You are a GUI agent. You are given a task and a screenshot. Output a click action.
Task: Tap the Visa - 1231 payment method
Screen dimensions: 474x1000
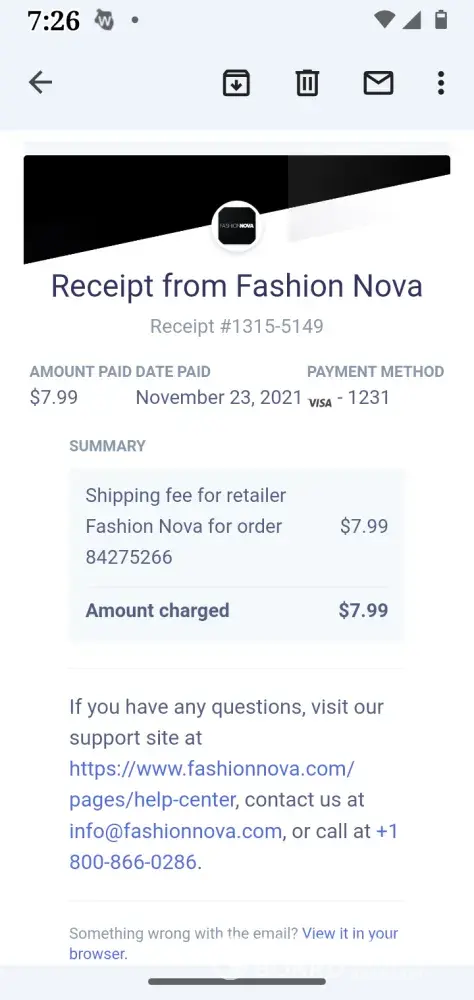pos(349,398)
